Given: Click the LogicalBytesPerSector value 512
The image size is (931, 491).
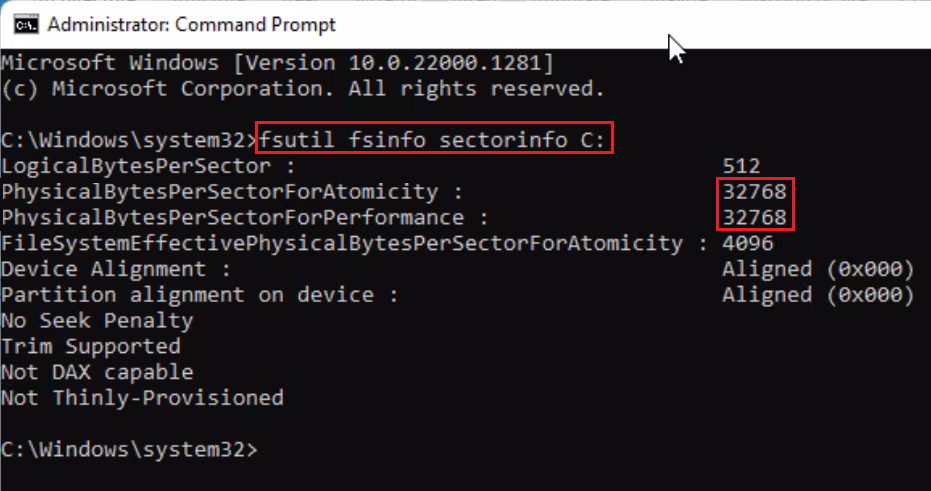Looking at the screenshot, I should [x=741, y=166].
